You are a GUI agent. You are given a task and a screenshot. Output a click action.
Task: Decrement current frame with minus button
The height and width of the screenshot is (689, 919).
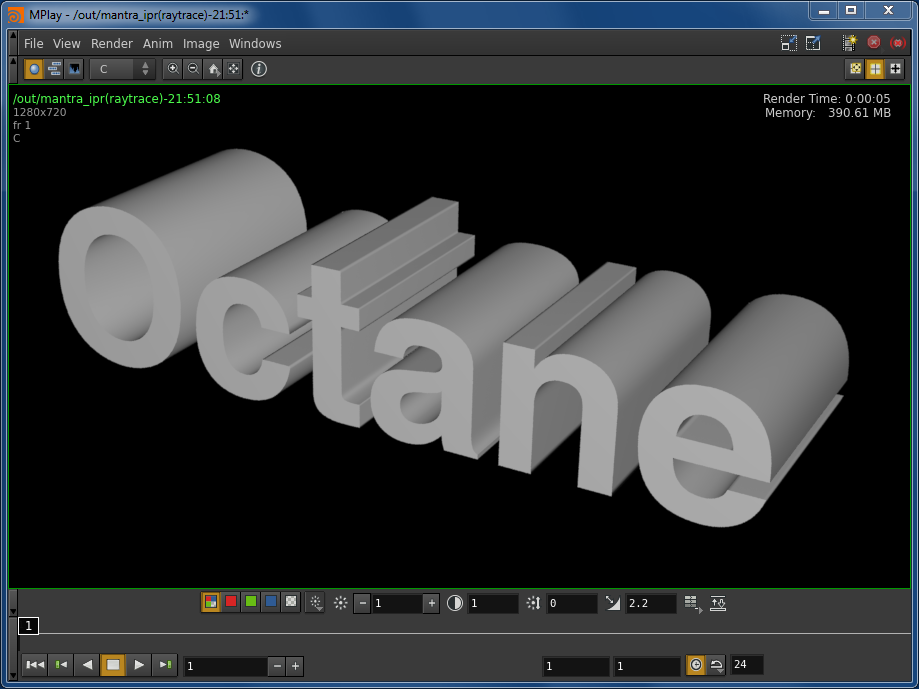[x=277, y=666]
